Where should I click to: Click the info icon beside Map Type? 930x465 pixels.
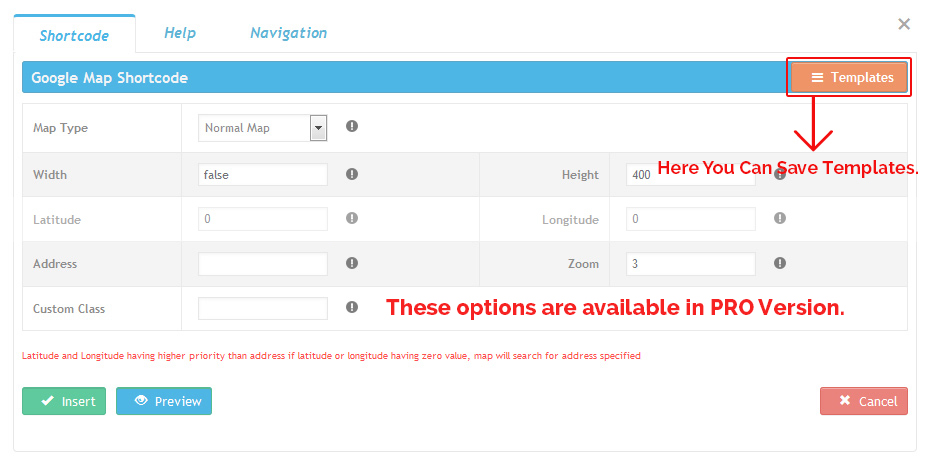(x=352, y=127)
